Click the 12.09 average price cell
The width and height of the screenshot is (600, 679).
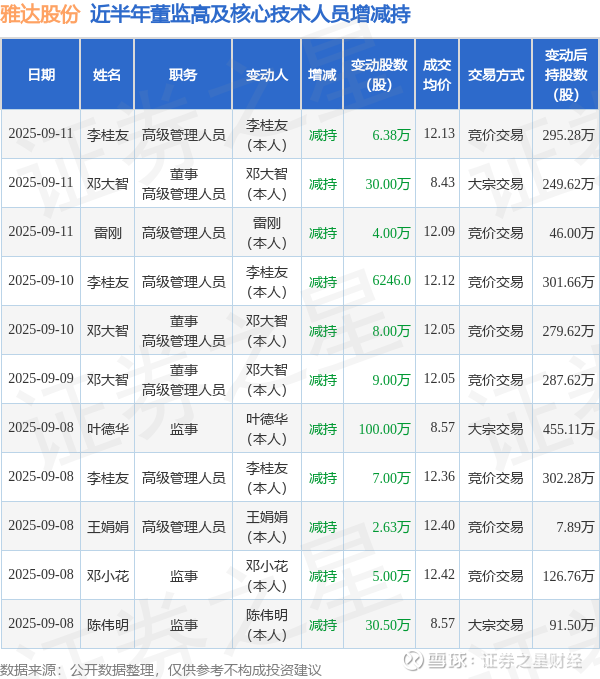tap(439, 231)
